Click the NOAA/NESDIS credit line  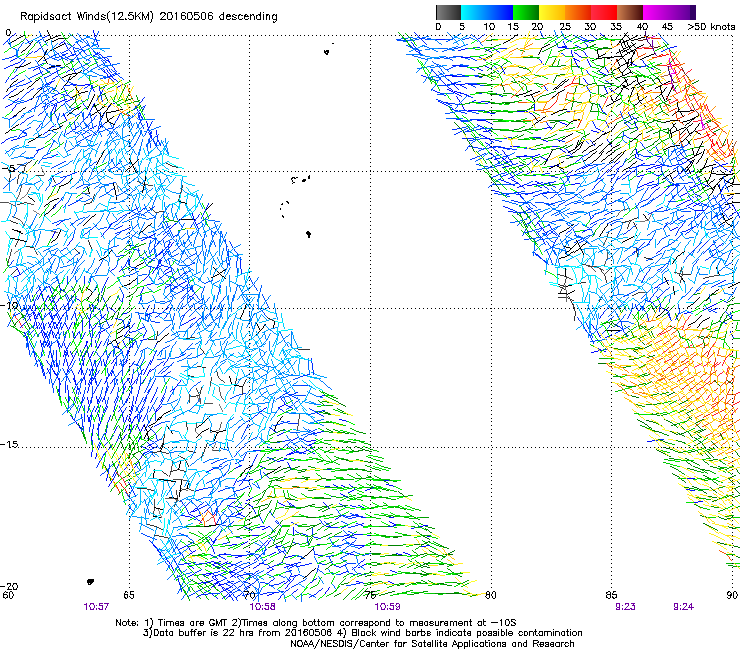[x=432, y=643]
